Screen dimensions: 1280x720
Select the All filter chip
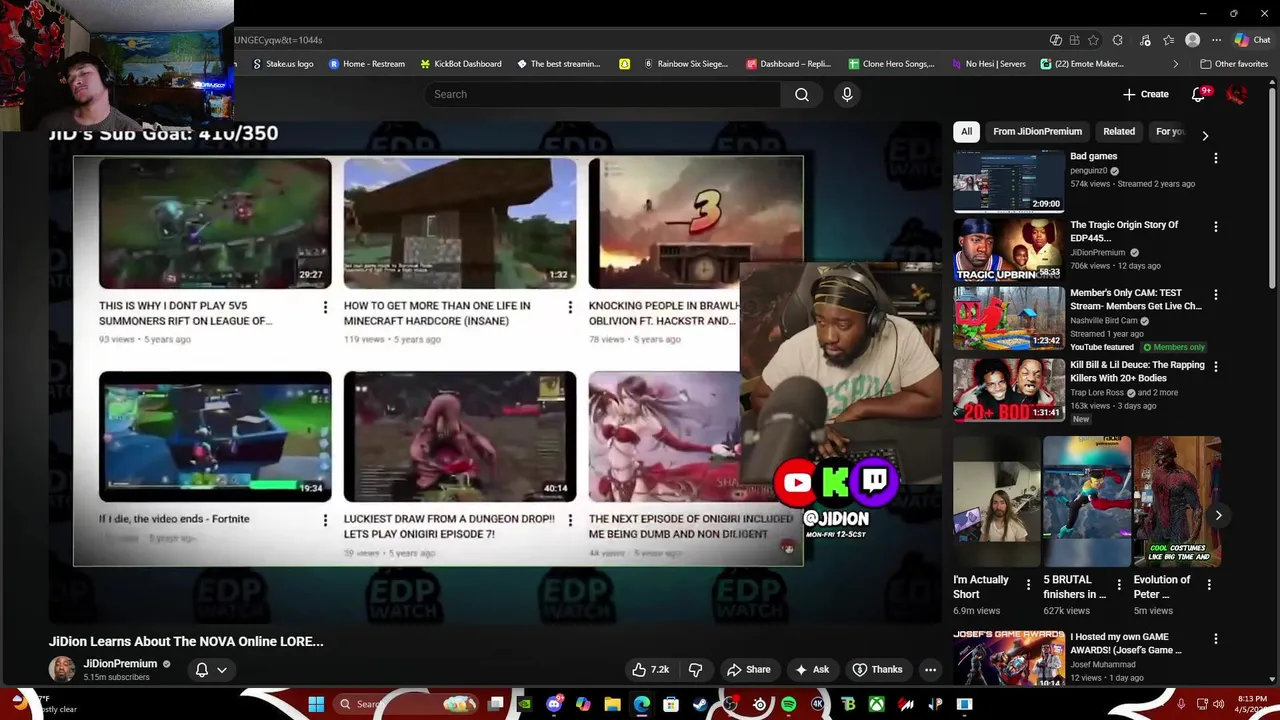point(966,132)
